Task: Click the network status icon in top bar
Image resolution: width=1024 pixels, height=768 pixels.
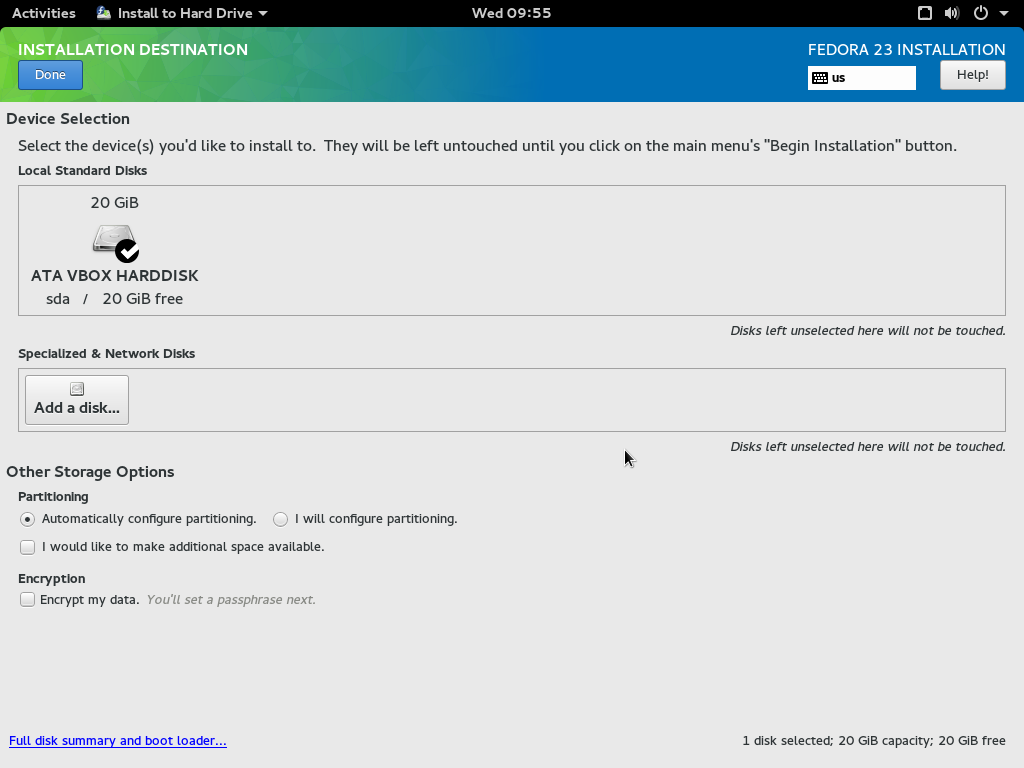Action: click(925, 13)
